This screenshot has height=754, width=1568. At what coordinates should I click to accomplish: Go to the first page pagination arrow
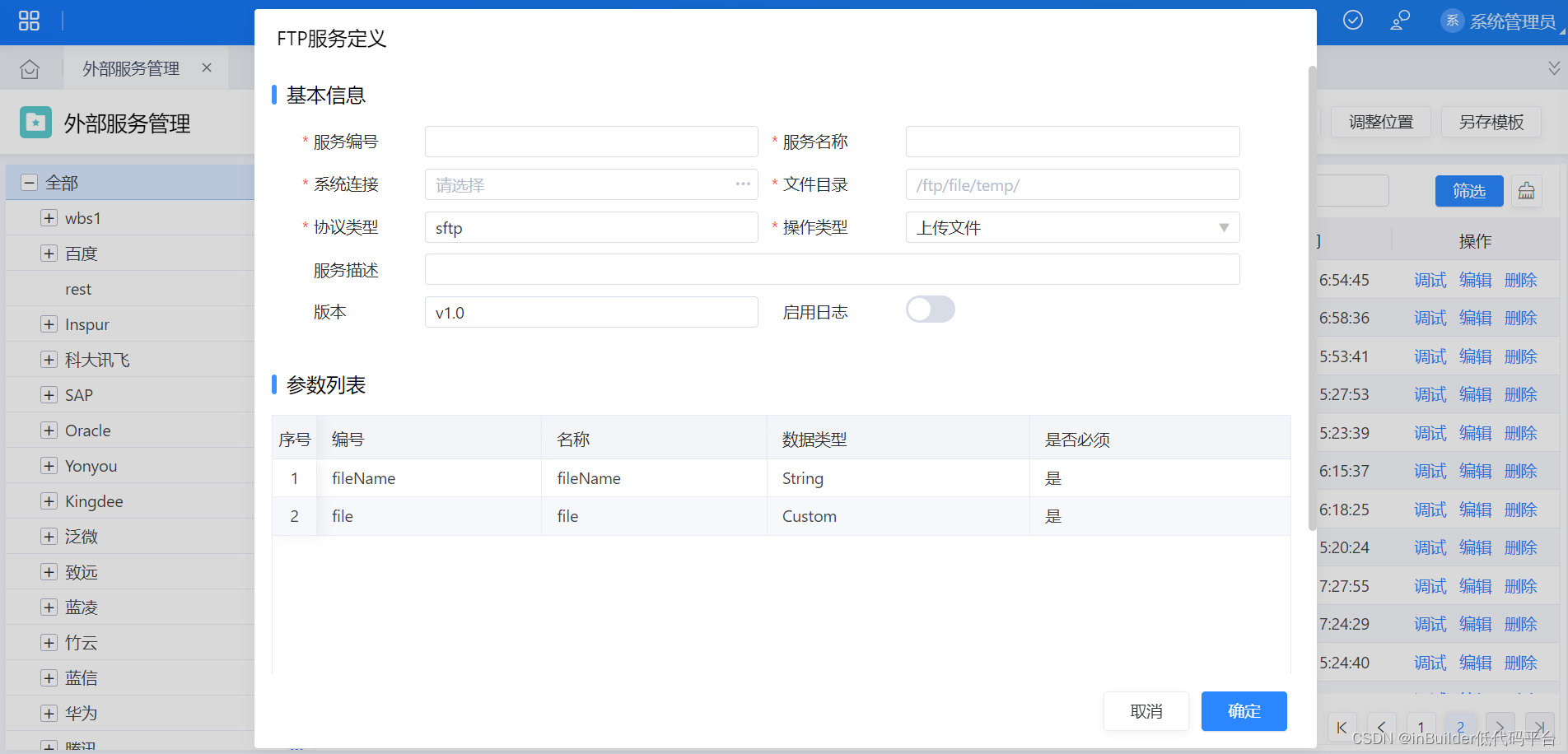coord(1342,728)
